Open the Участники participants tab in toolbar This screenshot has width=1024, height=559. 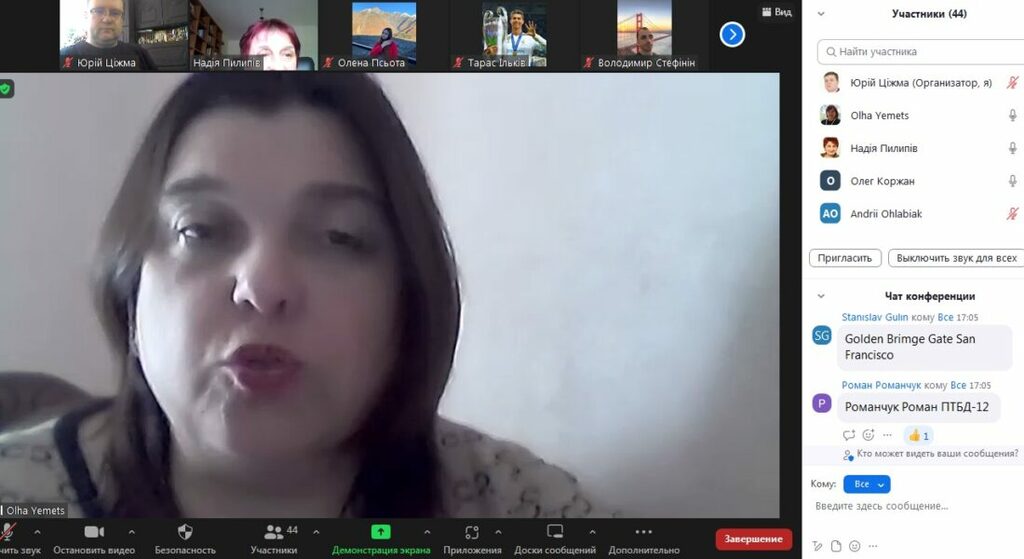coord(274,532)
